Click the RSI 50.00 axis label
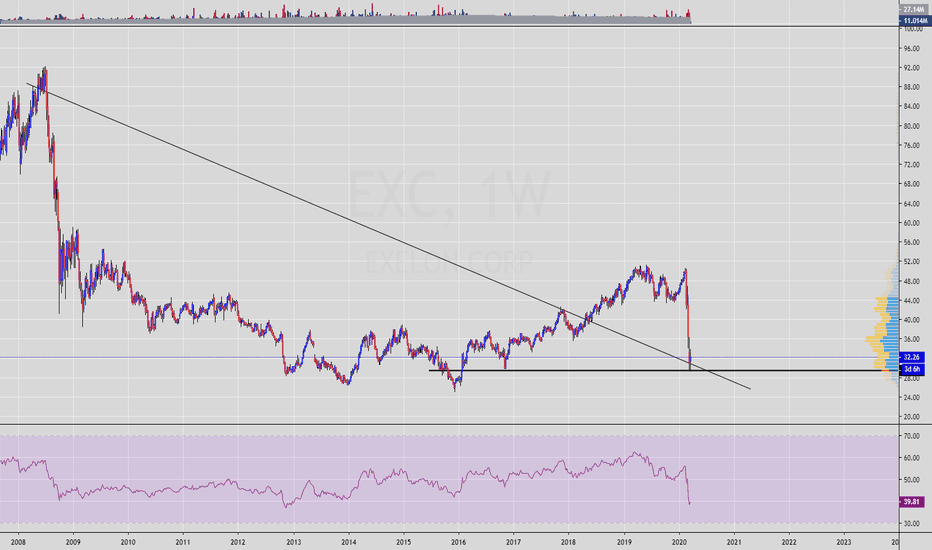This screenshot has width=932, height=550. point(912,480)
